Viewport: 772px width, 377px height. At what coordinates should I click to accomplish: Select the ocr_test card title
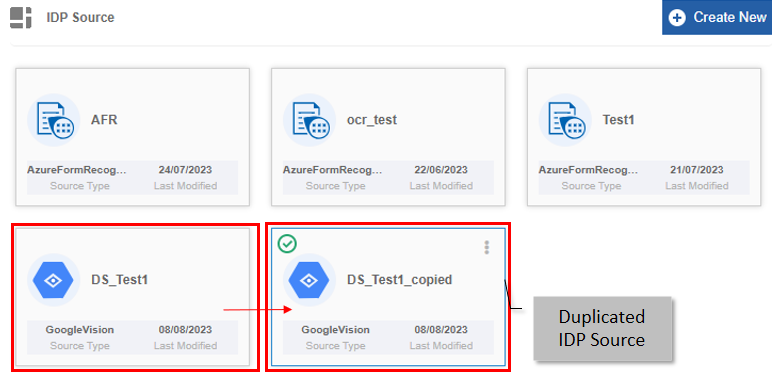coord(372,120)
